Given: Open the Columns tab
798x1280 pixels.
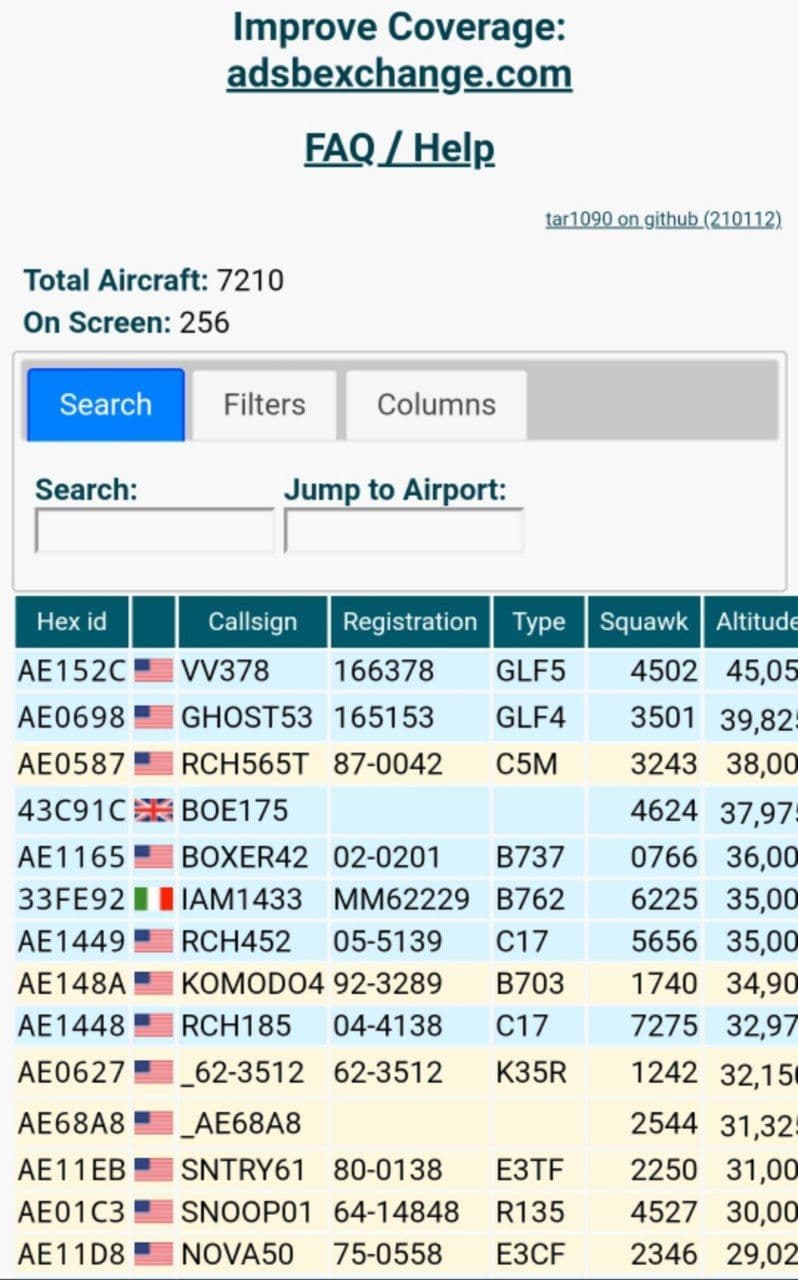Looking at the screenshot, I should pyautogui.click(x=436, y=405).
